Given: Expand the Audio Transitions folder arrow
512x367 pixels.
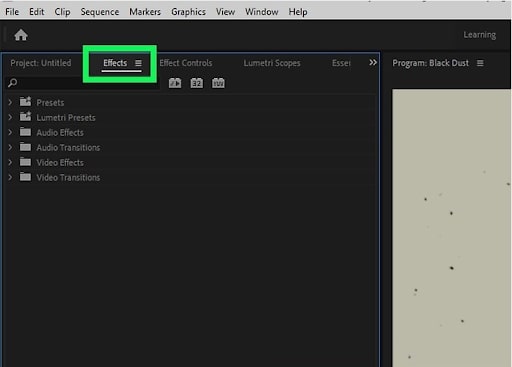Looking at the screenshot, I should [10, 147].
